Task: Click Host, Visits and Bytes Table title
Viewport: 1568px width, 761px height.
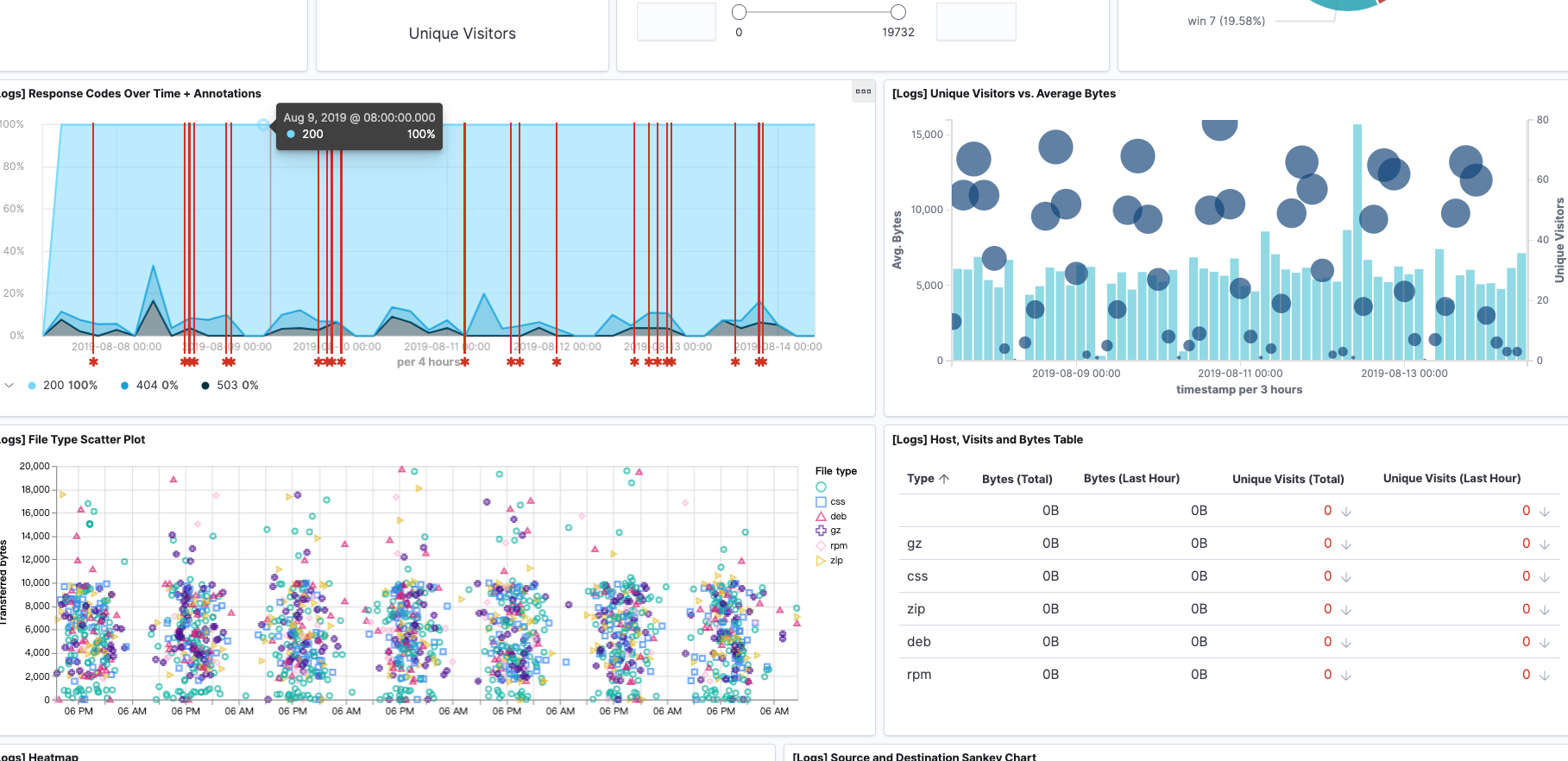Action: pos(987,439)
